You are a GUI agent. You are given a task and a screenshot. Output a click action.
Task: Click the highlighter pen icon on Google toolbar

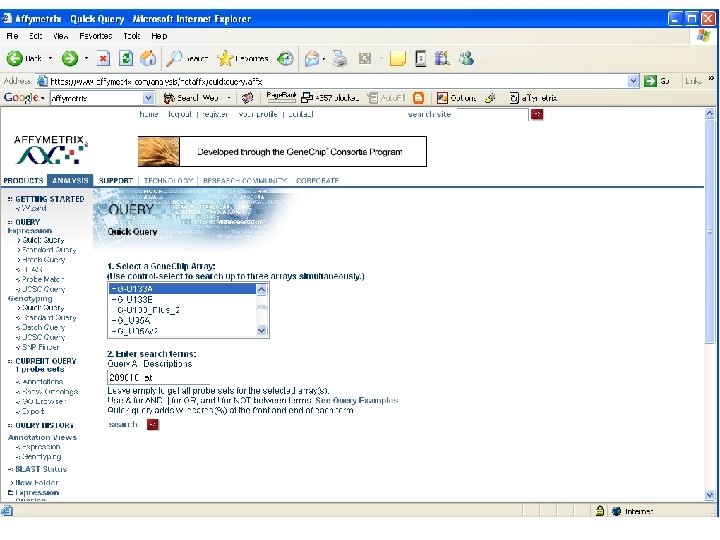tap(491, 98)
